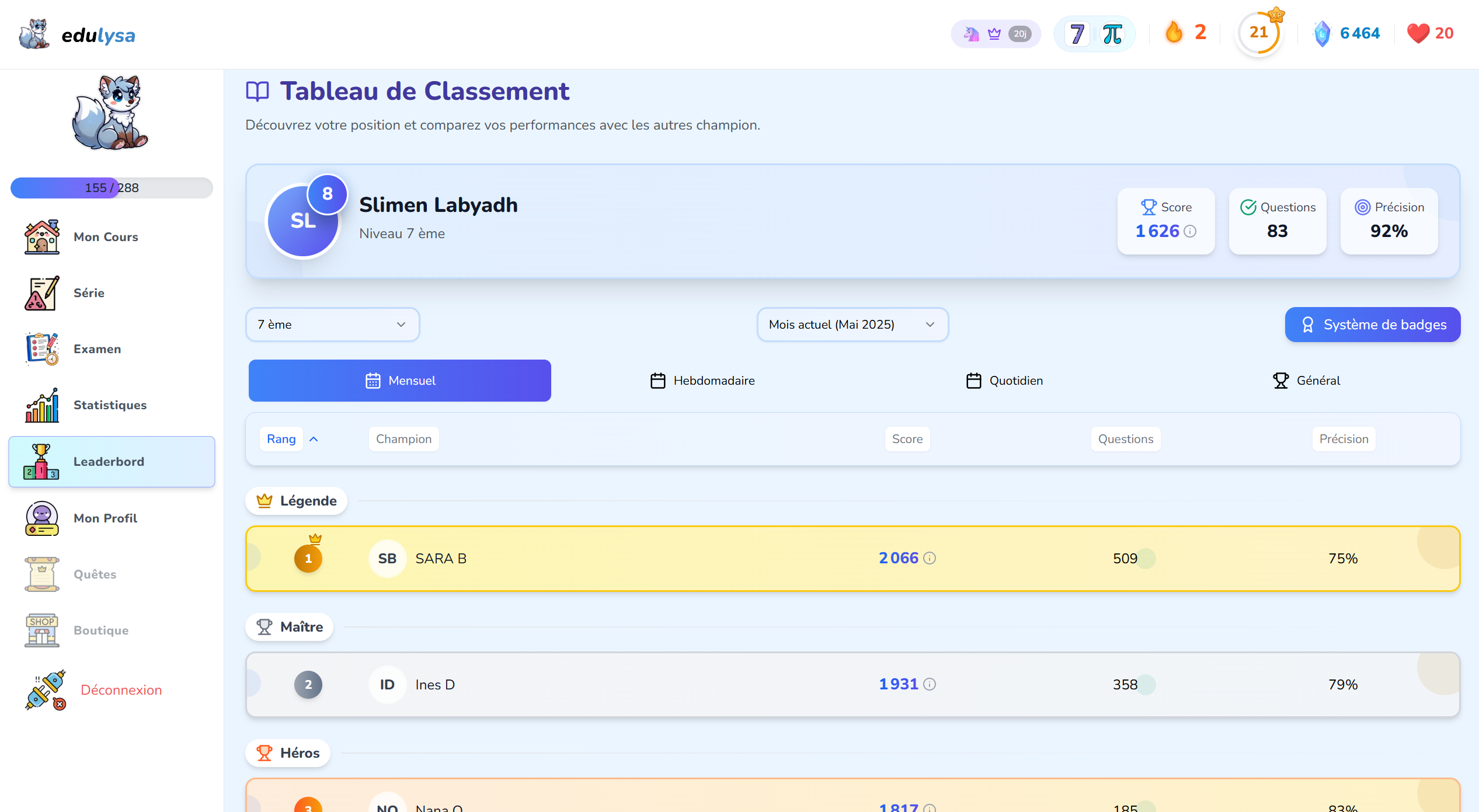This screenshot has width=1479, height=812.
Task: Open the Statistiques bar chart icon
Action: point(41,405)
